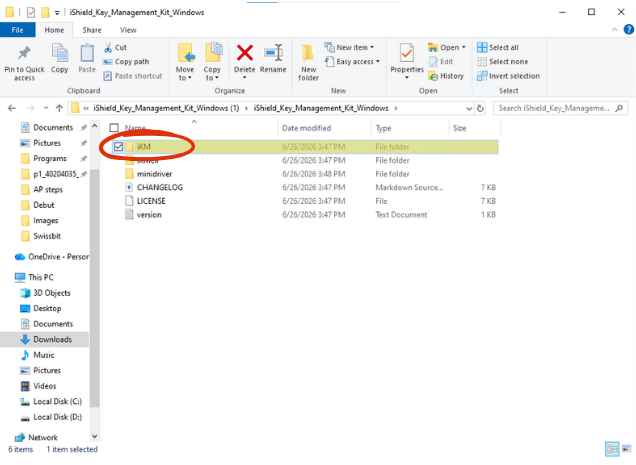Open Local Disk (C:)

point(57,401)
